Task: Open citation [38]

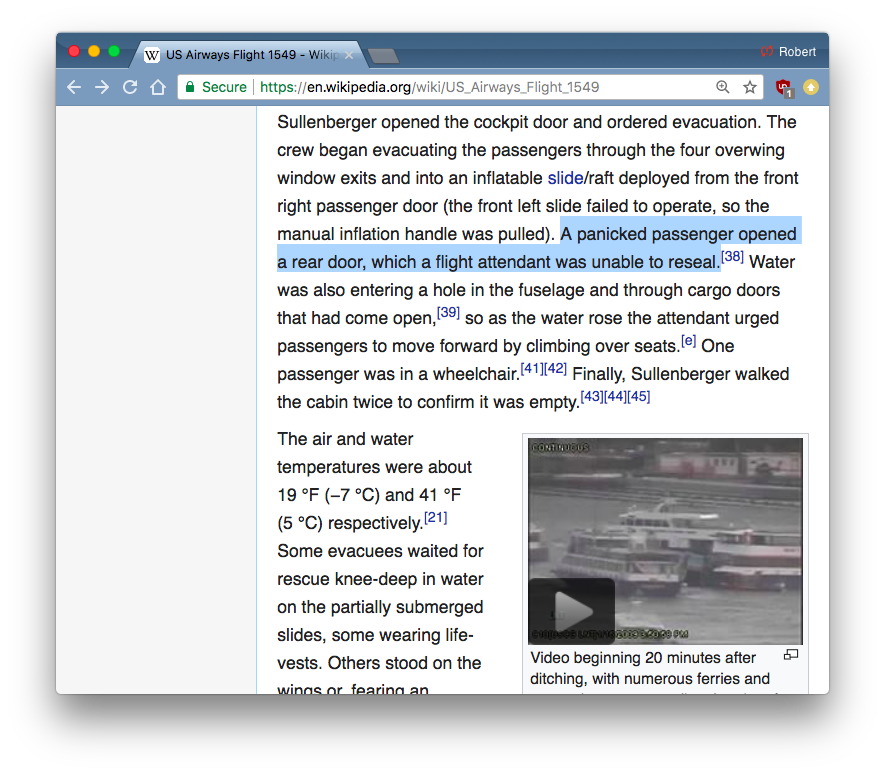Action: click(x=732, y=256)
